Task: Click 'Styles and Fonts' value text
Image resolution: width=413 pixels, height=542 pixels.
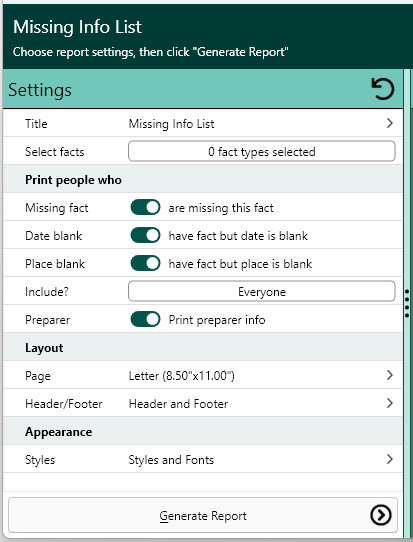Action: coord(171,460)
